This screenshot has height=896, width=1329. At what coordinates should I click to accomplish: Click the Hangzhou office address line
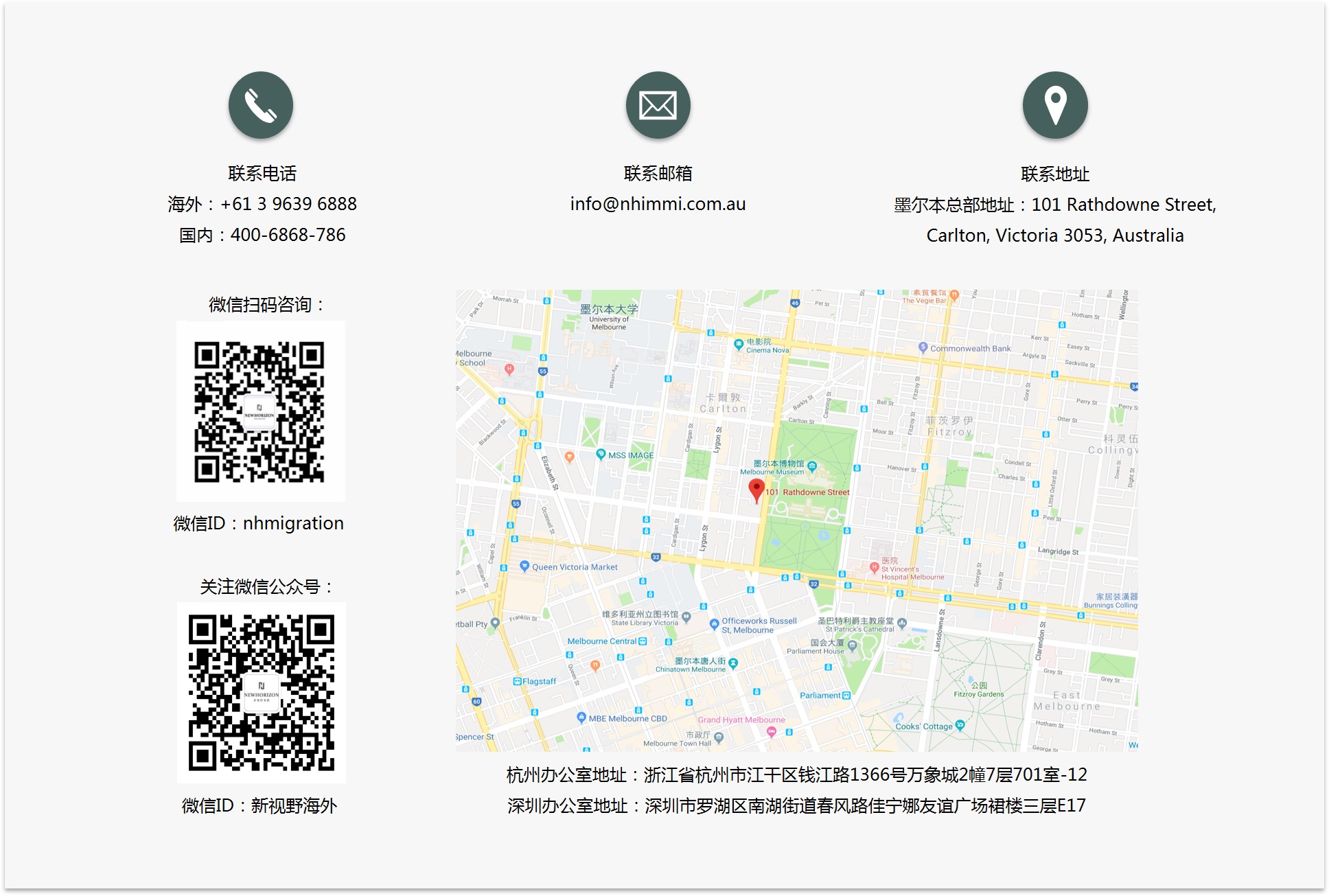[796, 774]
